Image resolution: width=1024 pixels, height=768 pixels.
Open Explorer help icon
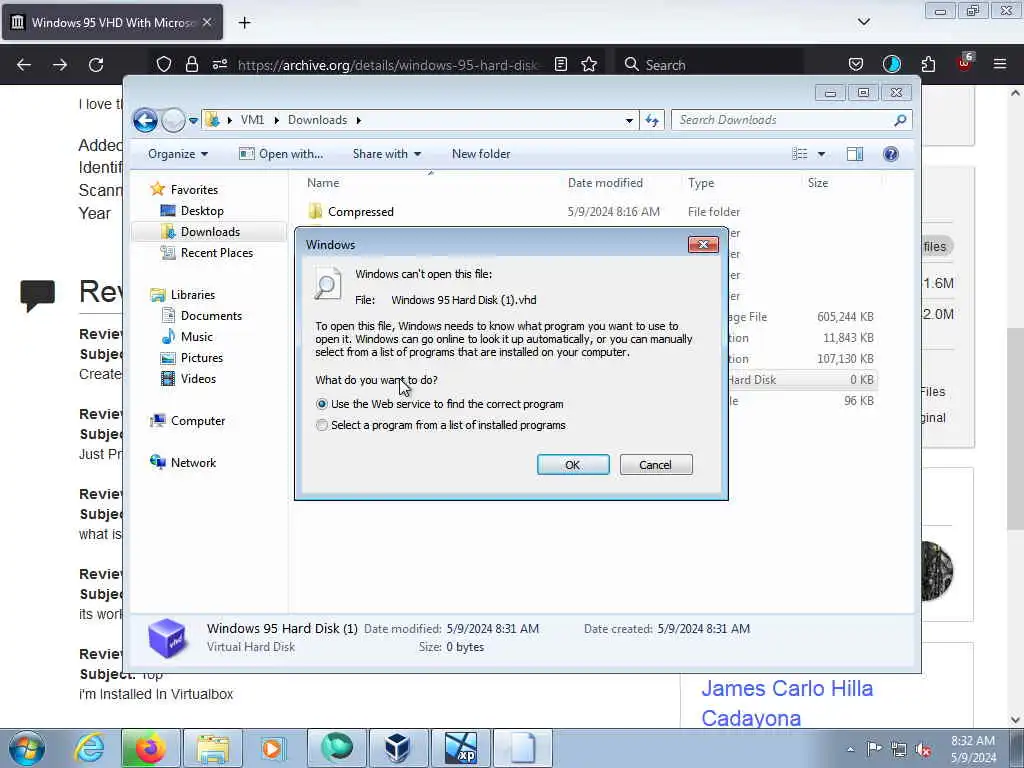pyautogui.click(x=891, y=154)
